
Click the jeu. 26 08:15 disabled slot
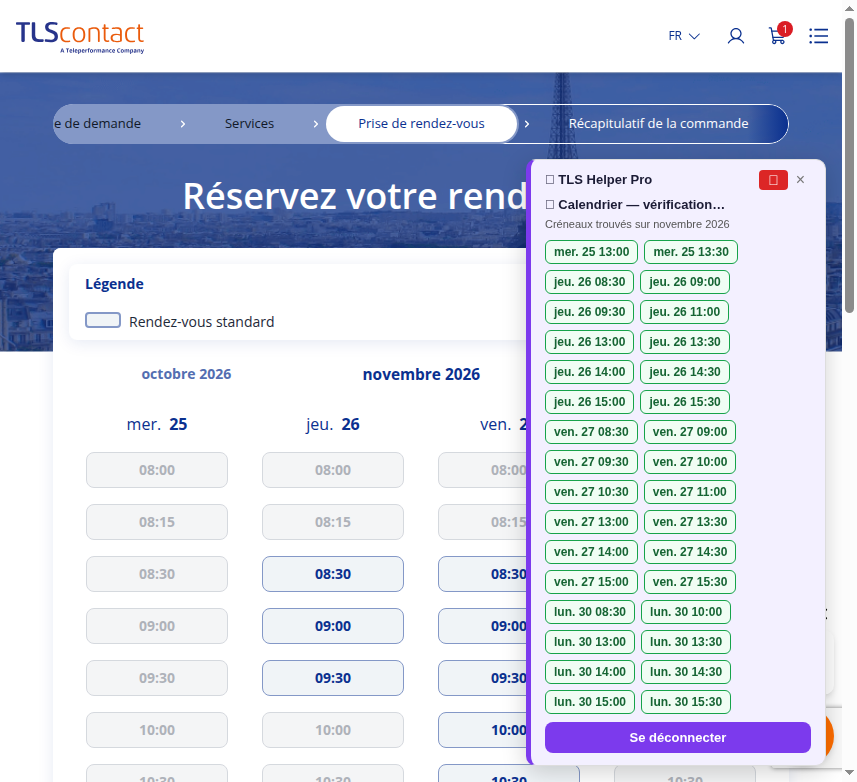point(333,522)
